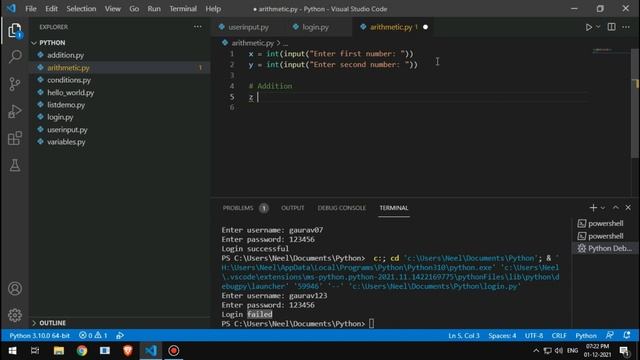This screenshot has height=360, width=640.
Task: Change line ending via CRLF item
Action: [559, 336]
